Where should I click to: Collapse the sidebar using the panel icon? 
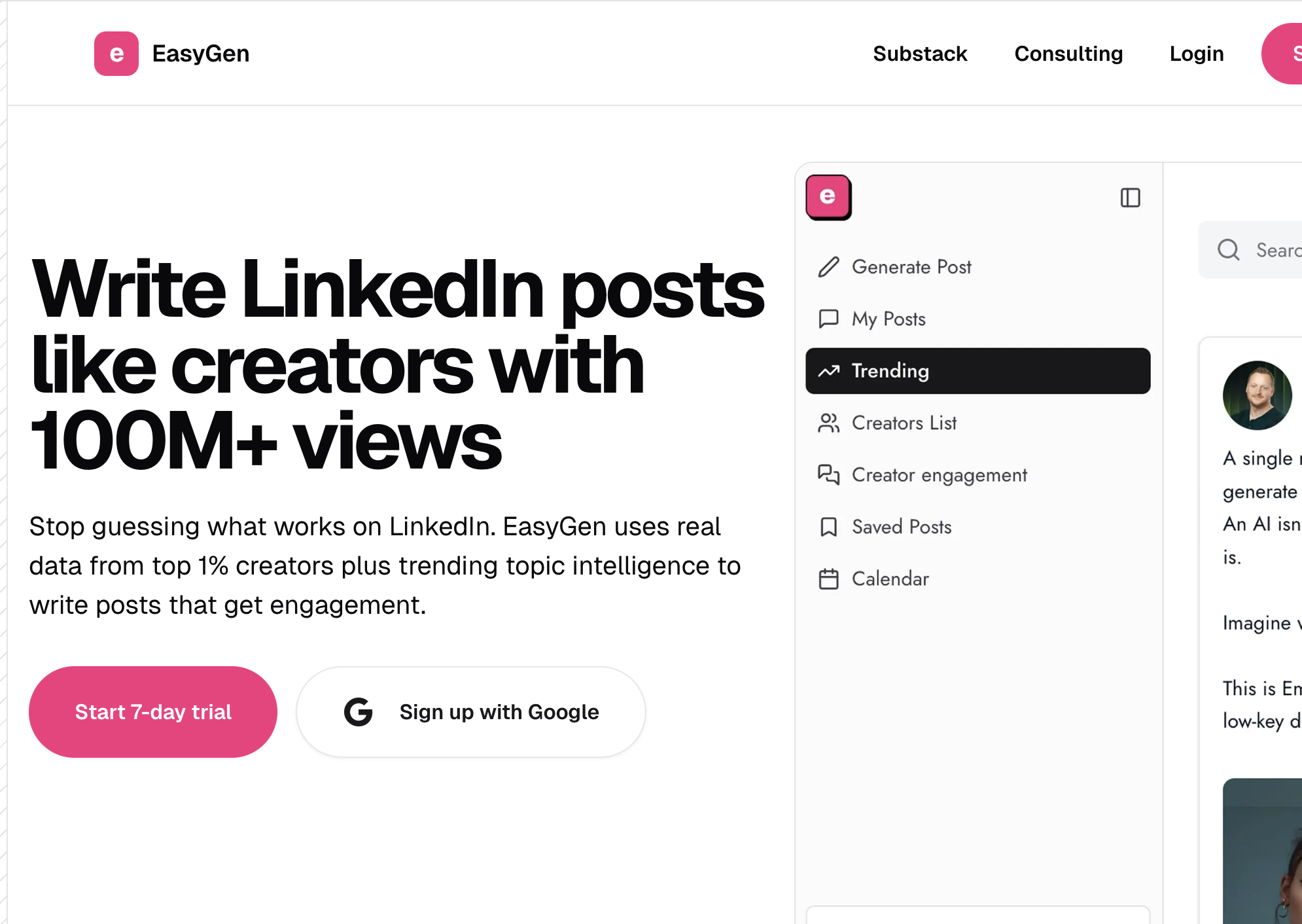pos(1131,198)
